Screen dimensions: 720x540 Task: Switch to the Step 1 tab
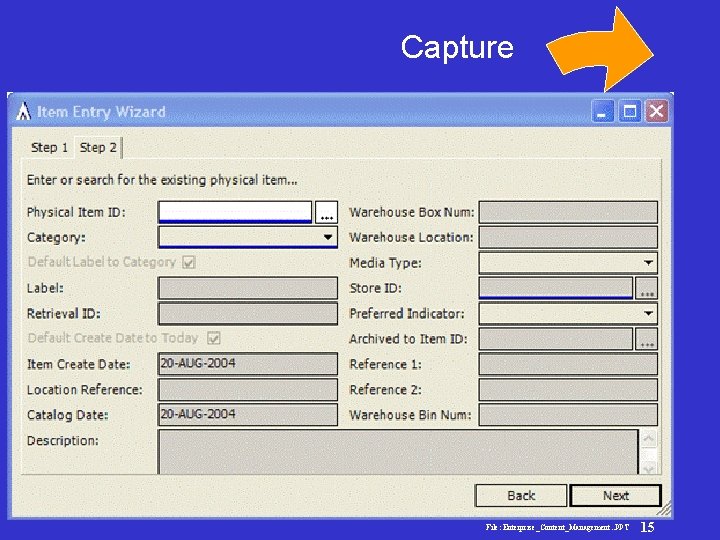[49, 148]
